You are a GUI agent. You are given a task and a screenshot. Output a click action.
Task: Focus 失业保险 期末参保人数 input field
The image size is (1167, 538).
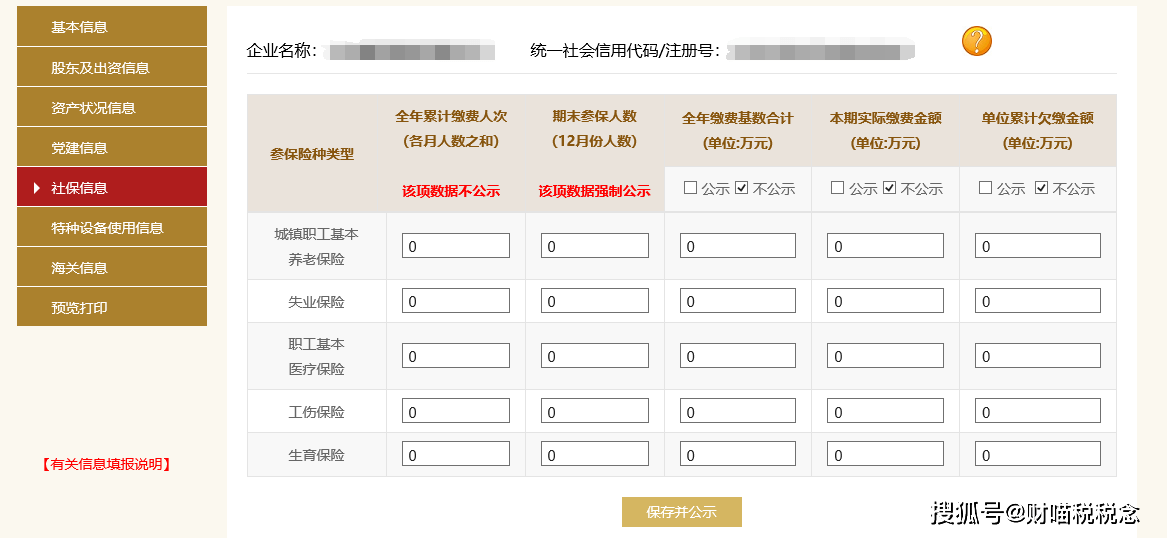coord(595,301)
